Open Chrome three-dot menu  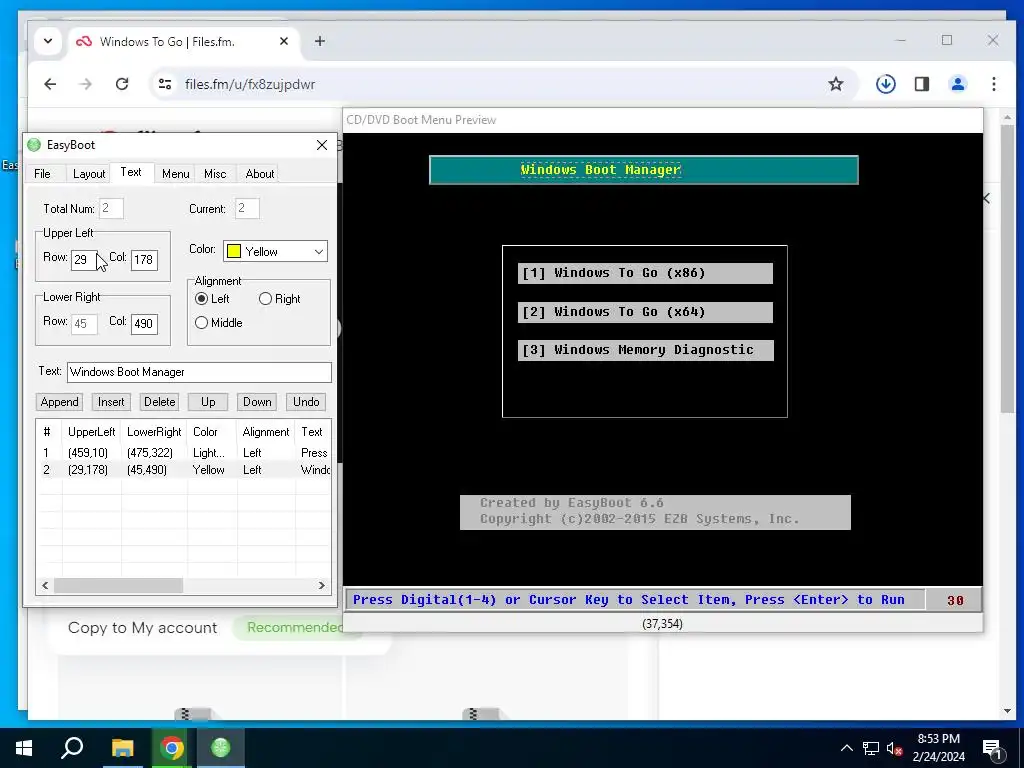pos(993,84)
